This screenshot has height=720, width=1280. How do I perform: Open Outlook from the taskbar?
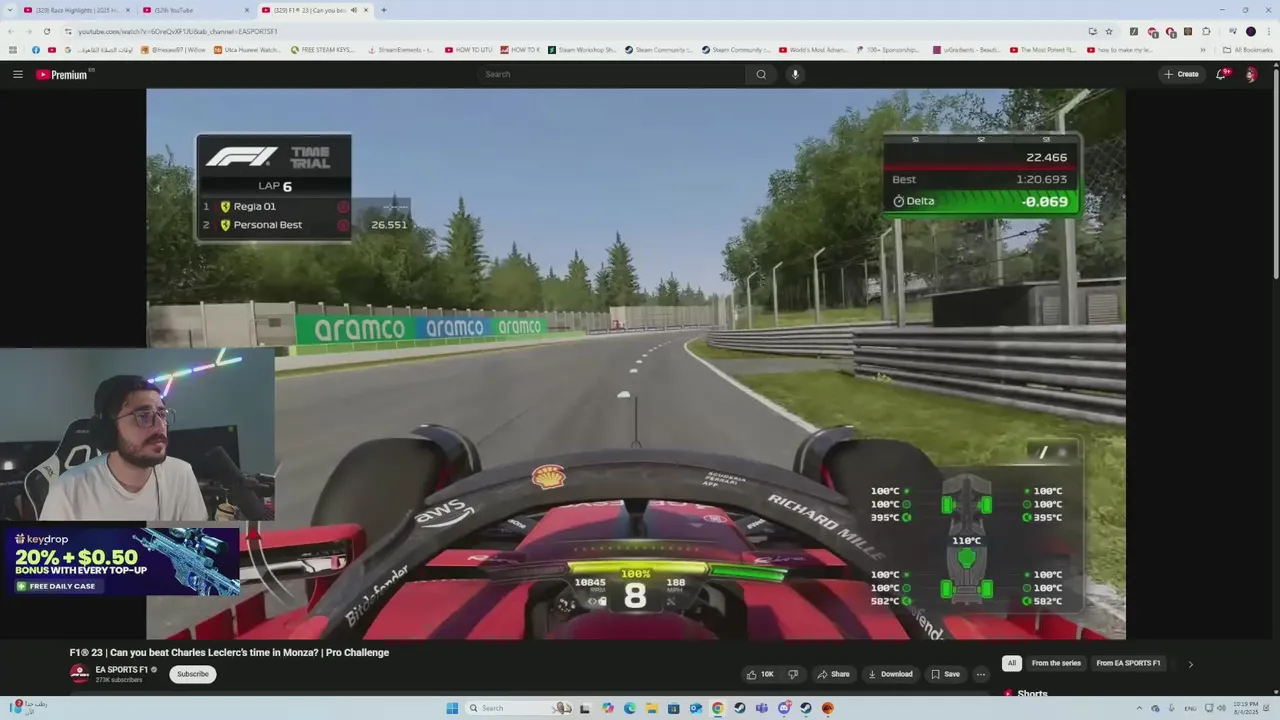pos(696,708)
